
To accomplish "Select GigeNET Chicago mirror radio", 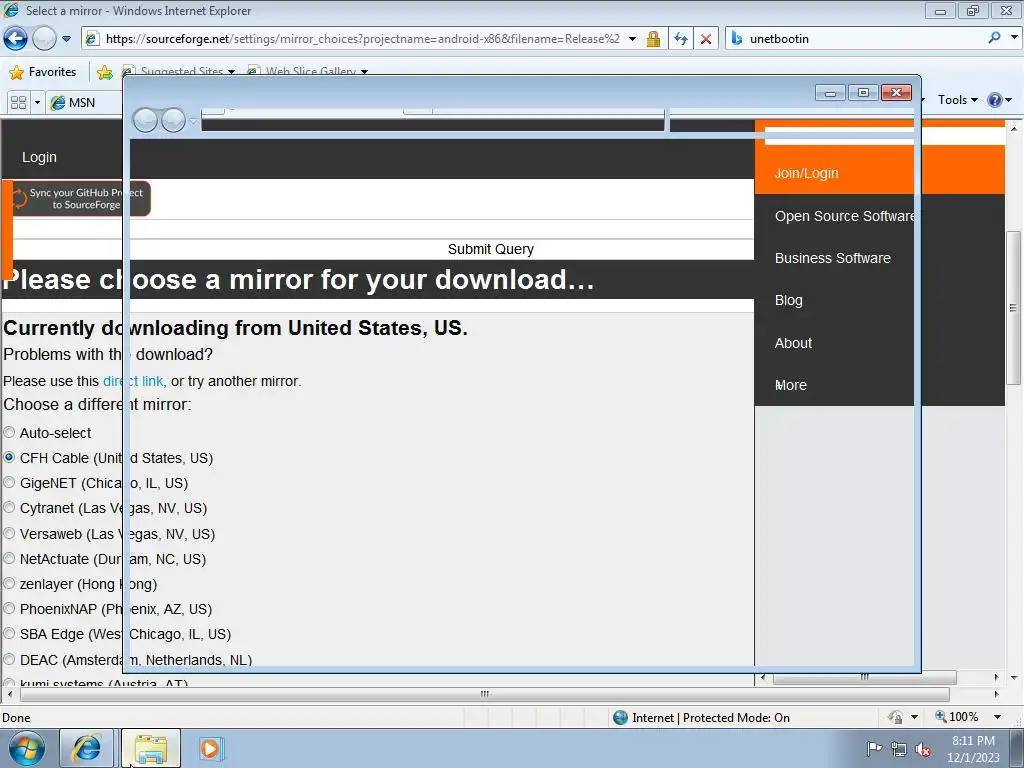I will click(9, 483).
